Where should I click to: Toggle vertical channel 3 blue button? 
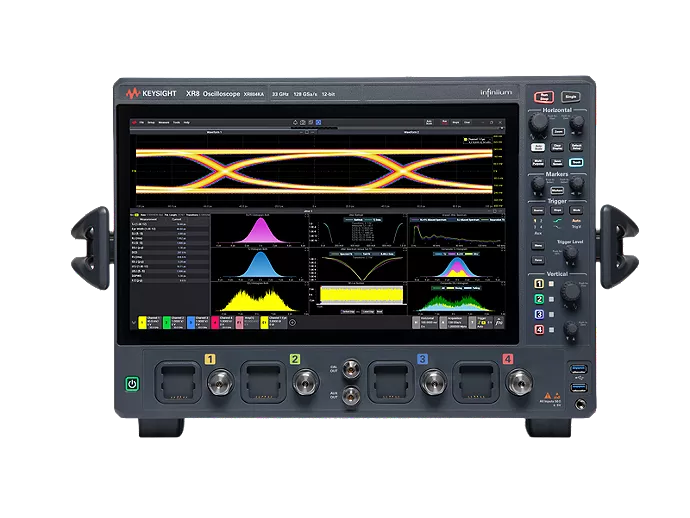pos(539,314)
